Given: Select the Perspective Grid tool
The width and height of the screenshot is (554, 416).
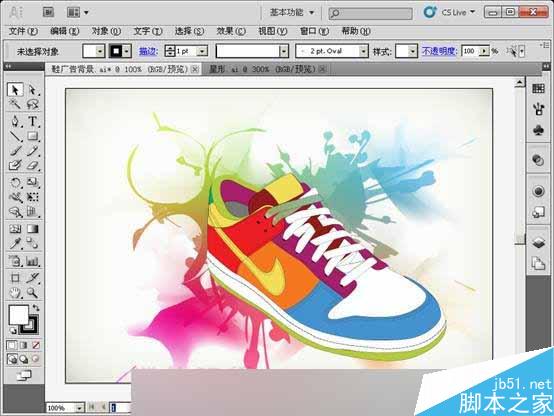Looking at the screenshot, I should pos(33,212).
